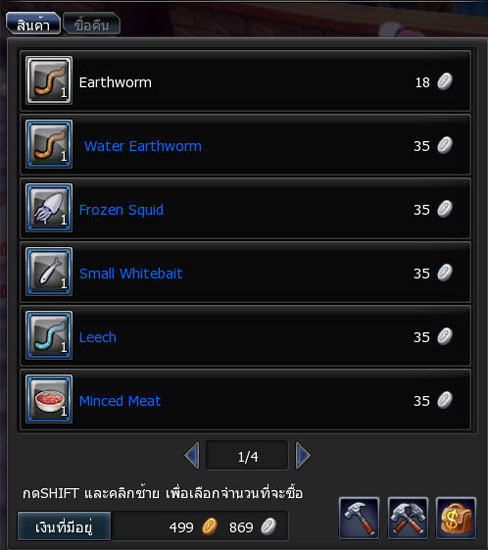Click the blue Leech icon
Image resolution: width=488 pixels, height=550 pixels.
coord(49,335)
